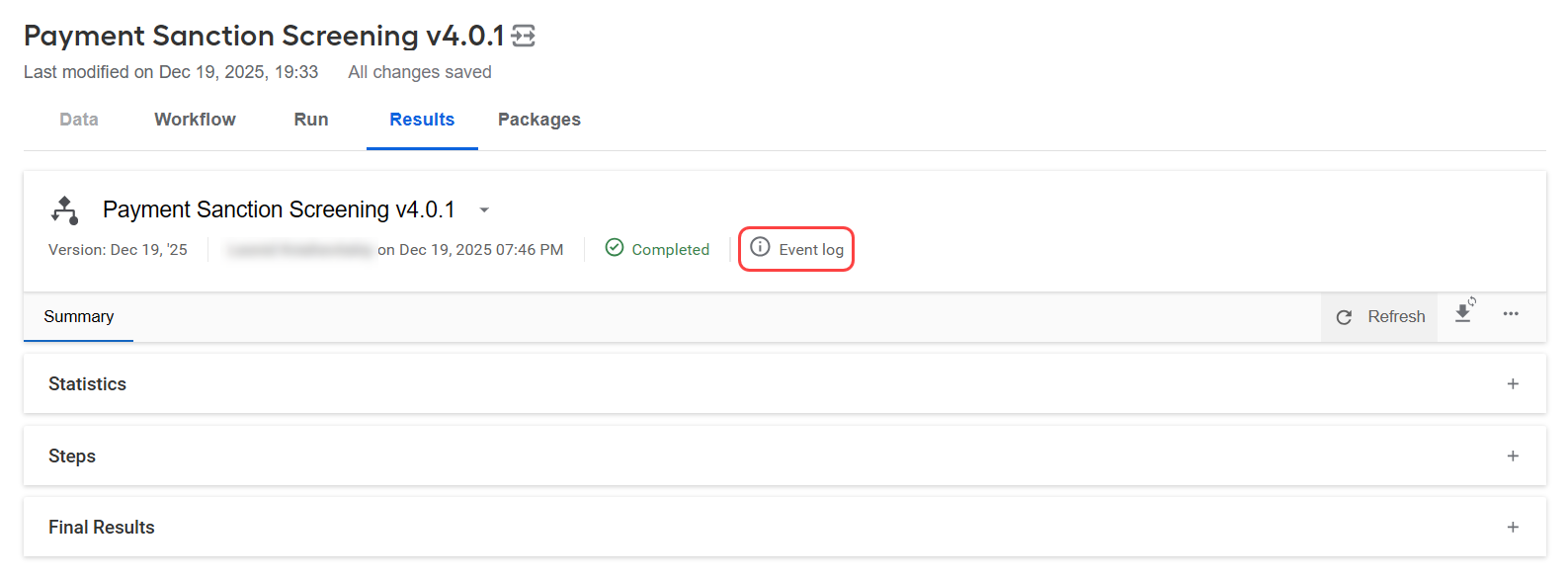This screenshot has height=581, width=1568.
Task: Go to the Run tab
Action: pyautogui.click(x=311, y=120)
